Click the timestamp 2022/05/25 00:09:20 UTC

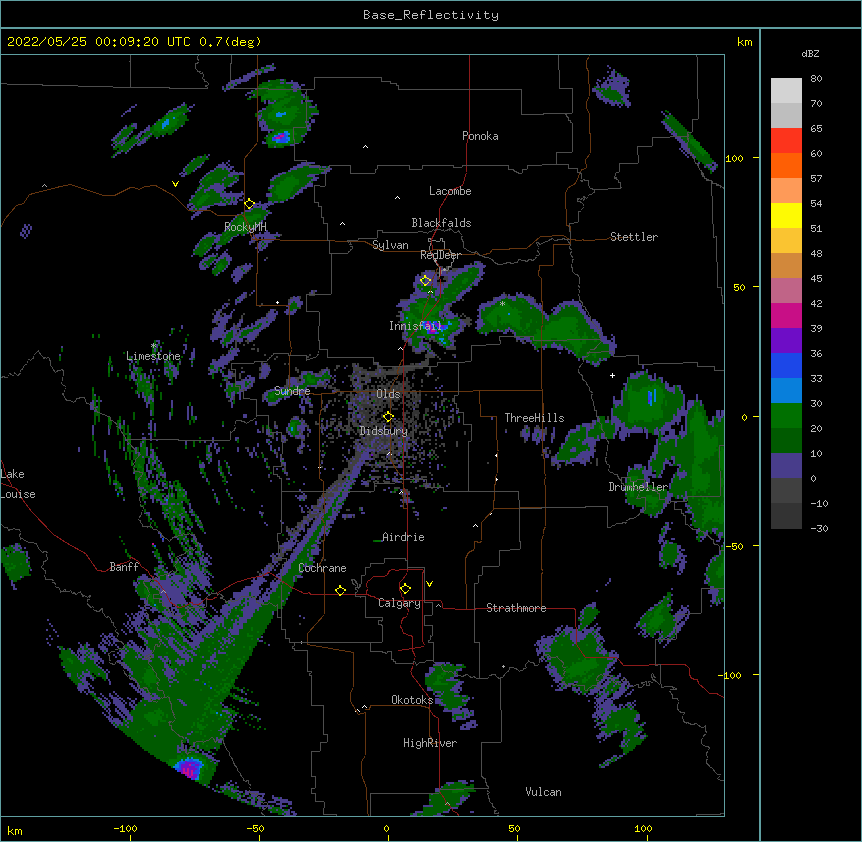[x=99, y=42]
